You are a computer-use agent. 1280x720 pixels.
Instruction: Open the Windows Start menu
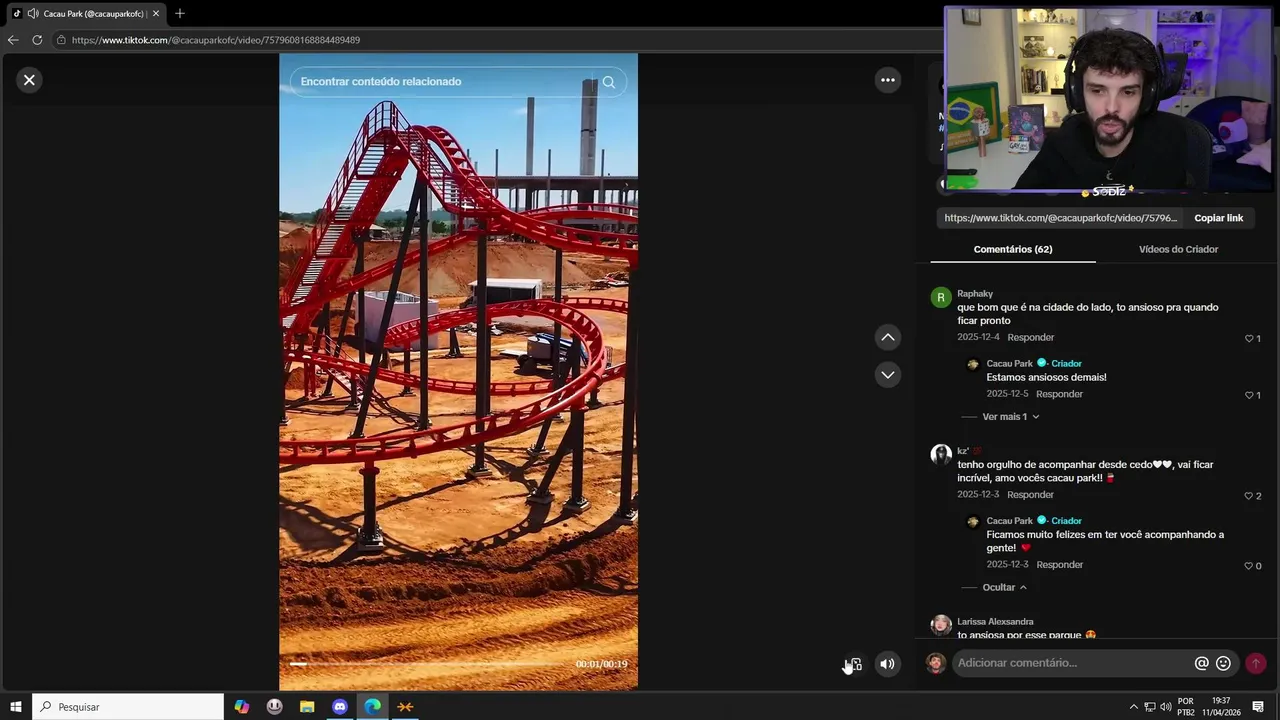[x=15, y=707]
